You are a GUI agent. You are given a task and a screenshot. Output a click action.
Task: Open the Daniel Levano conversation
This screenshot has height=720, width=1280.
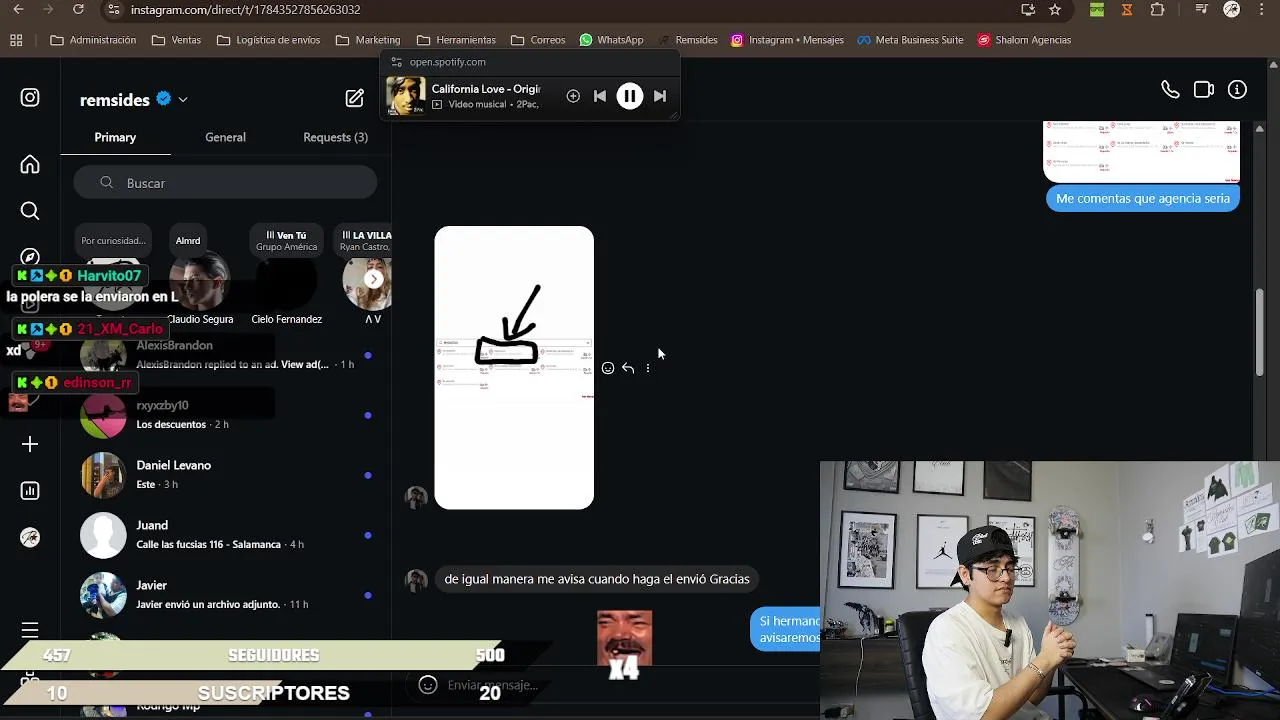(225, 475)
